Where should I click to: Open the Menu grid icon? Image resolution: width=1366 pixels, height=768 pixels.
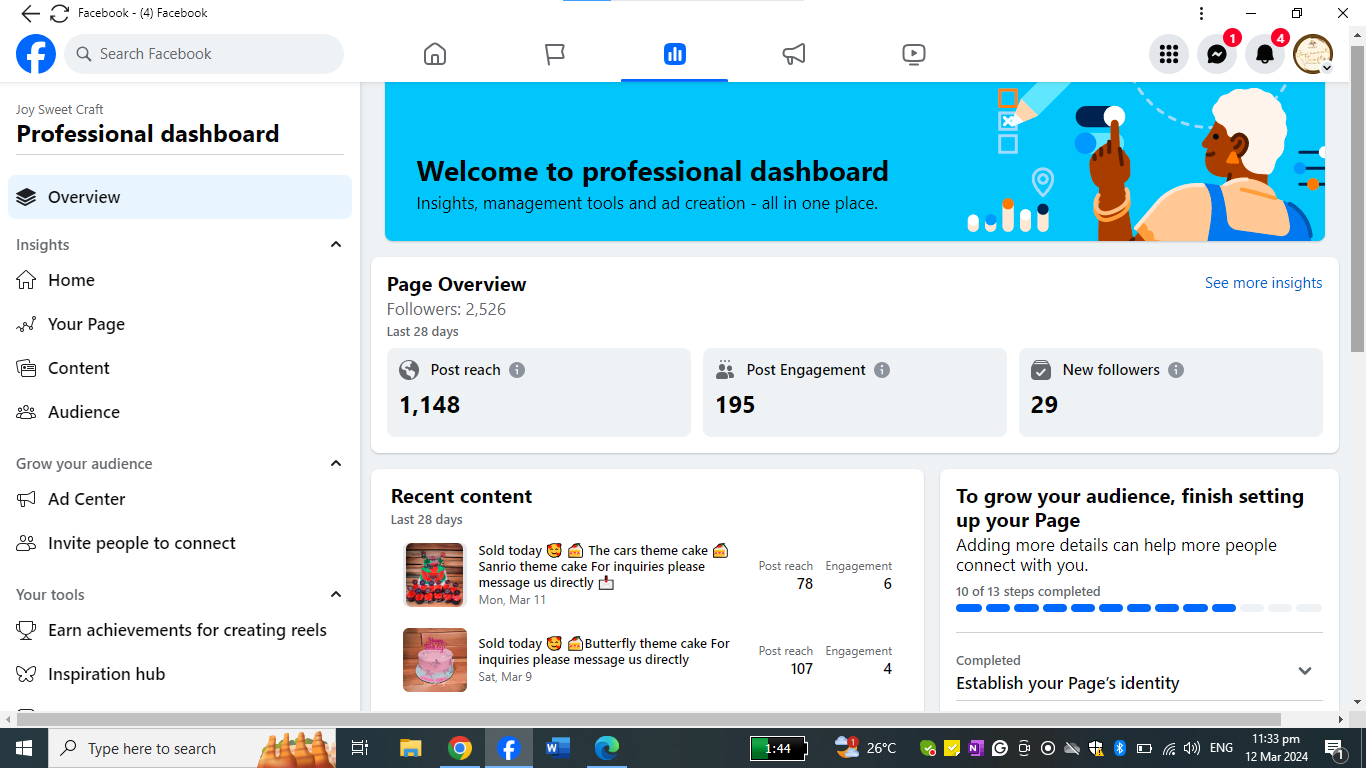tap(1169, 54)
